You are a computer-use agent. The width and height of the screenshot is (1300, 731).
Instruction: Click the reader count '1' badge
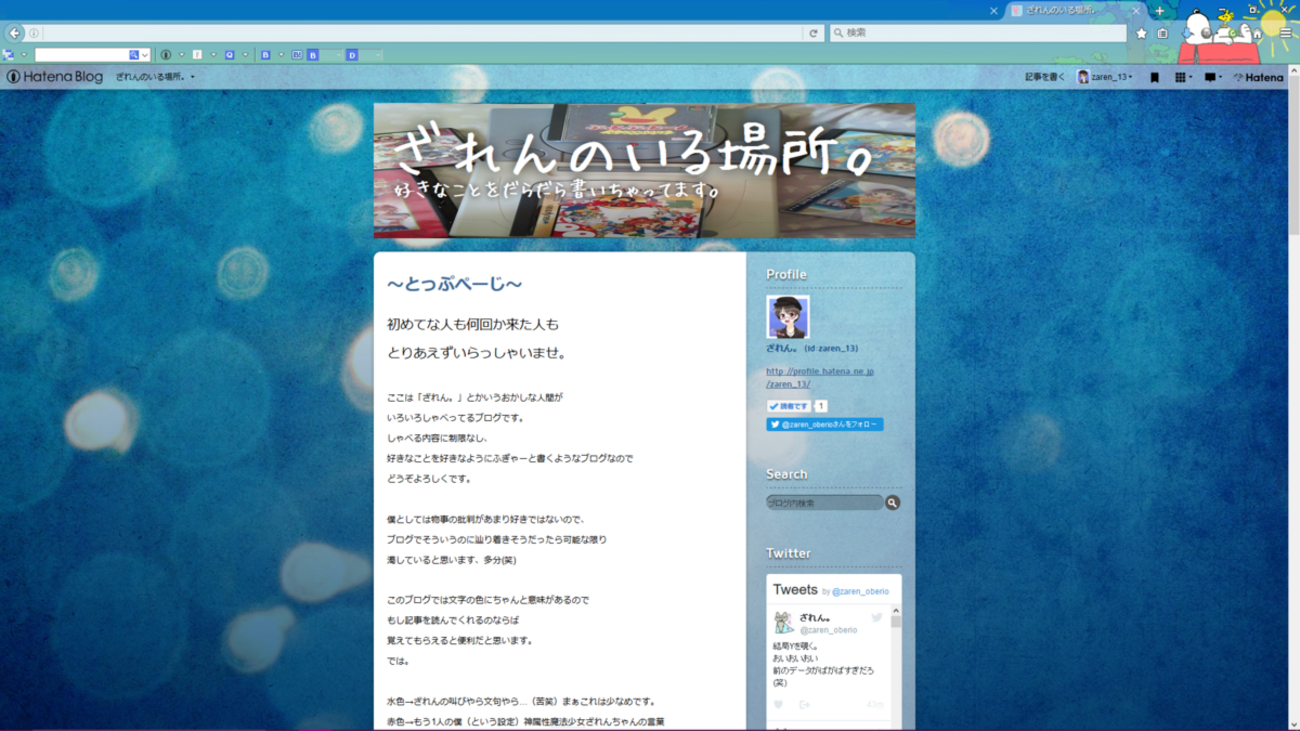click(821, 406)
